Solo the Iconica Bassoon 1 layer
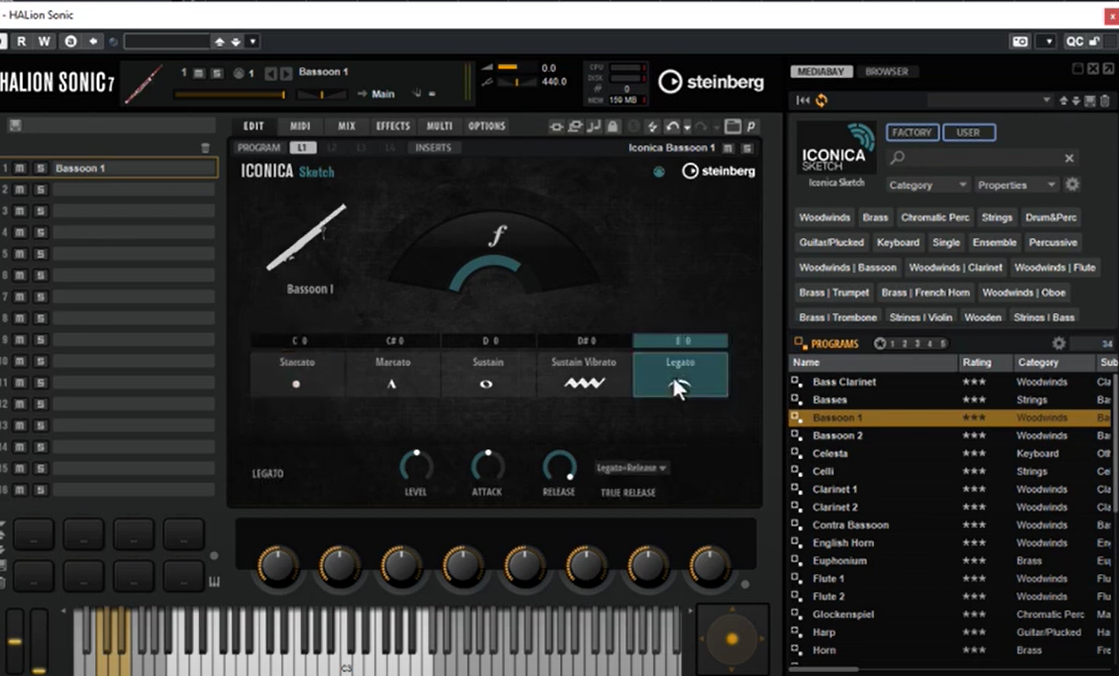The width and height of the screenshot is (1119, 676). 747,148
